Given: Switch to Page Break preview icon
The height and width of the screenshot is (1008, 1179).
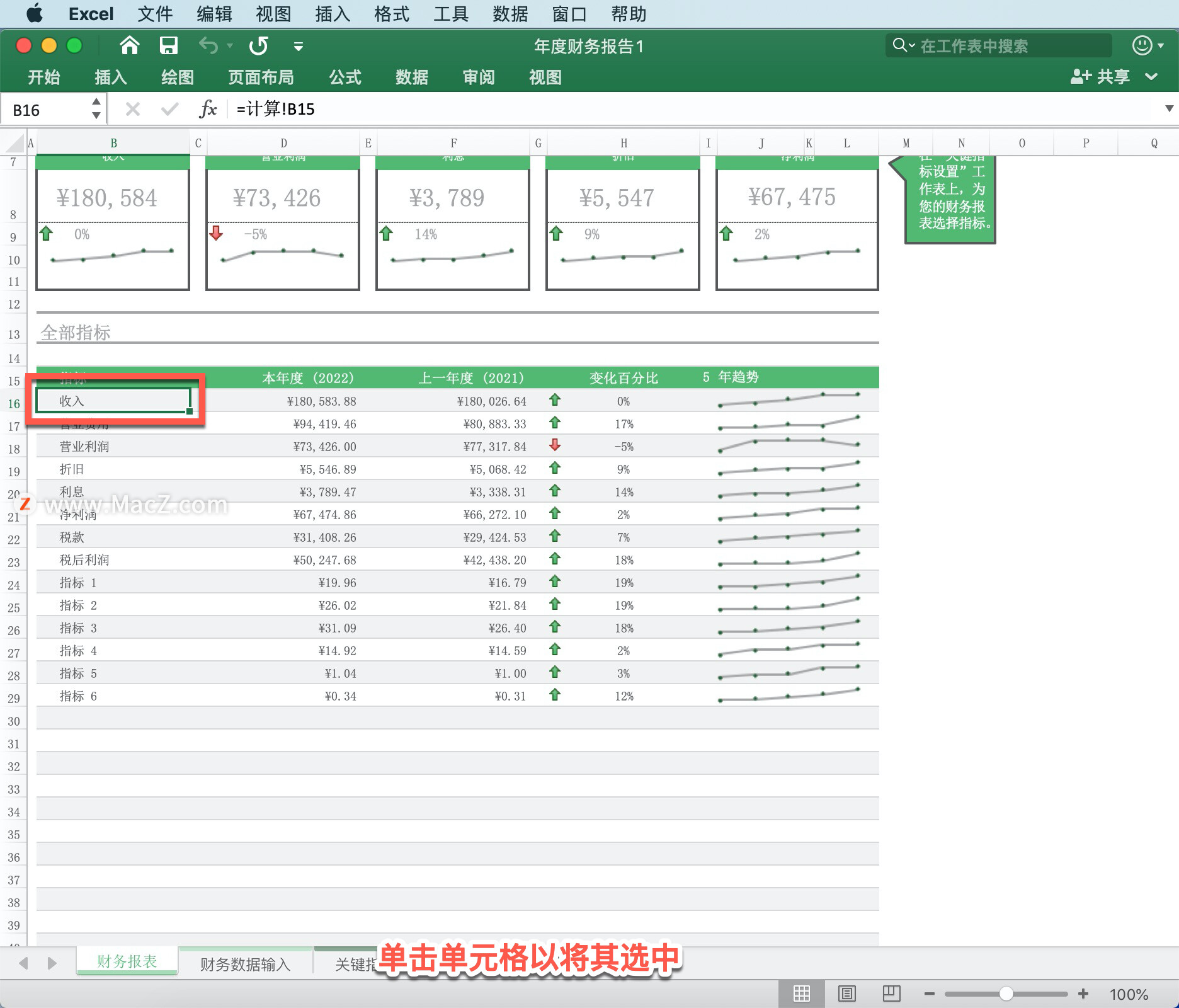Looking at the screenshot, I should coord(891,994).
